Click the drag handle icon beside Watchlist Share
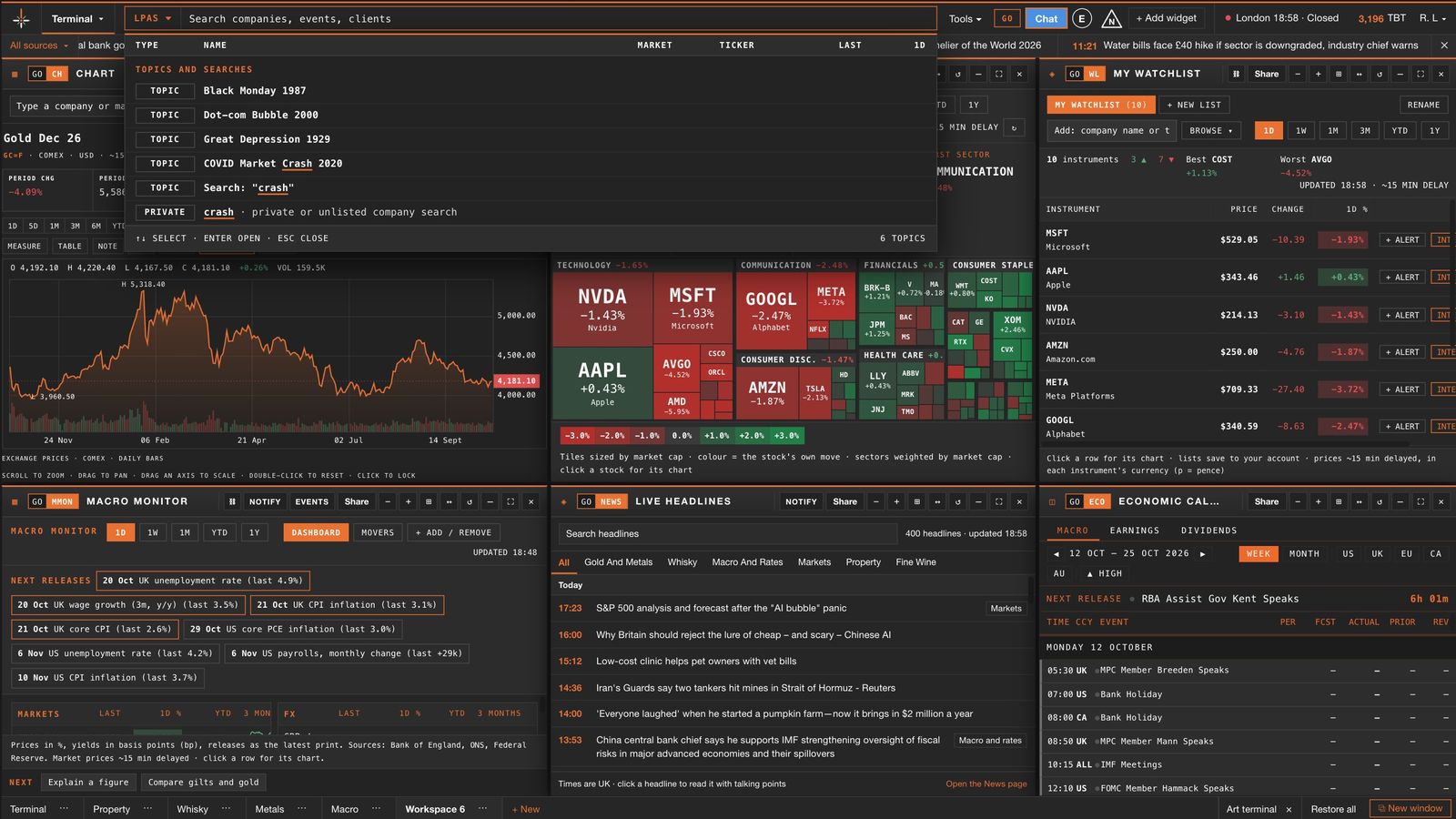Image resolution: width=1456 pixels, height=819 pixels. tap(1236, 74)
